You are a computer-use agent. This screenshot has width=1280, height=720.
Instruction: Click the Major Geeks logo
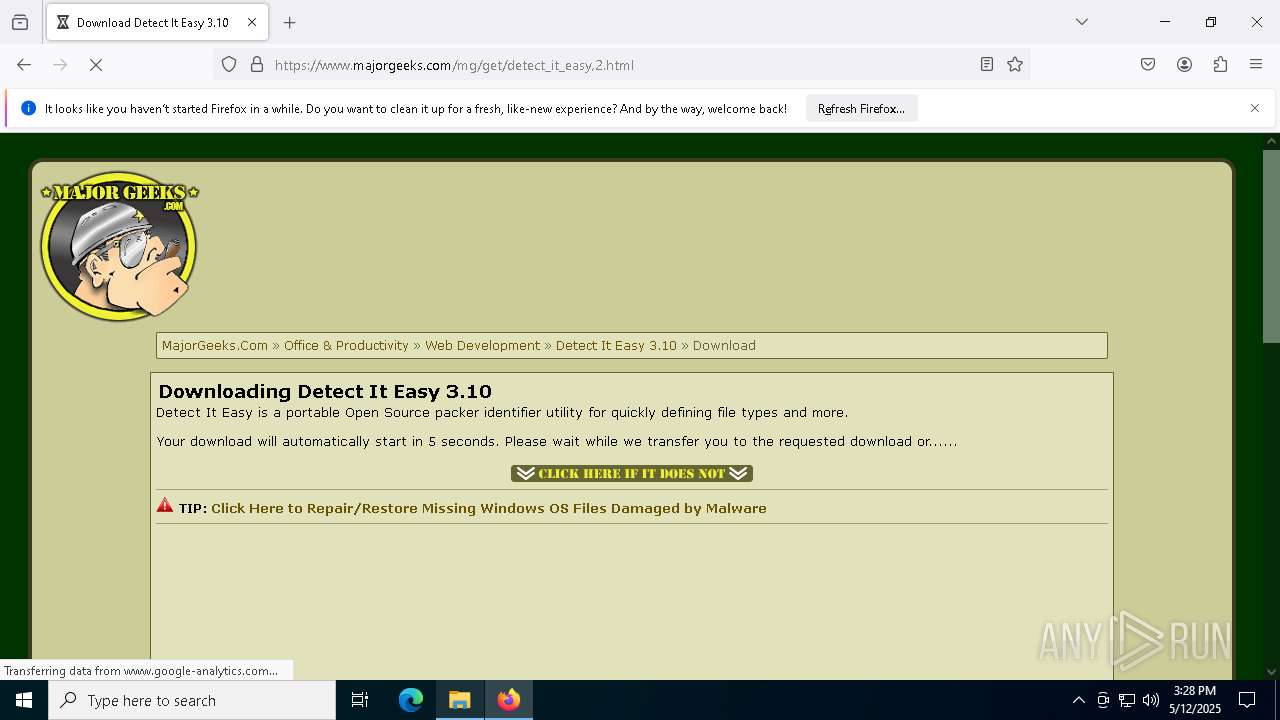pyautogui.click(x=119, y=246)
